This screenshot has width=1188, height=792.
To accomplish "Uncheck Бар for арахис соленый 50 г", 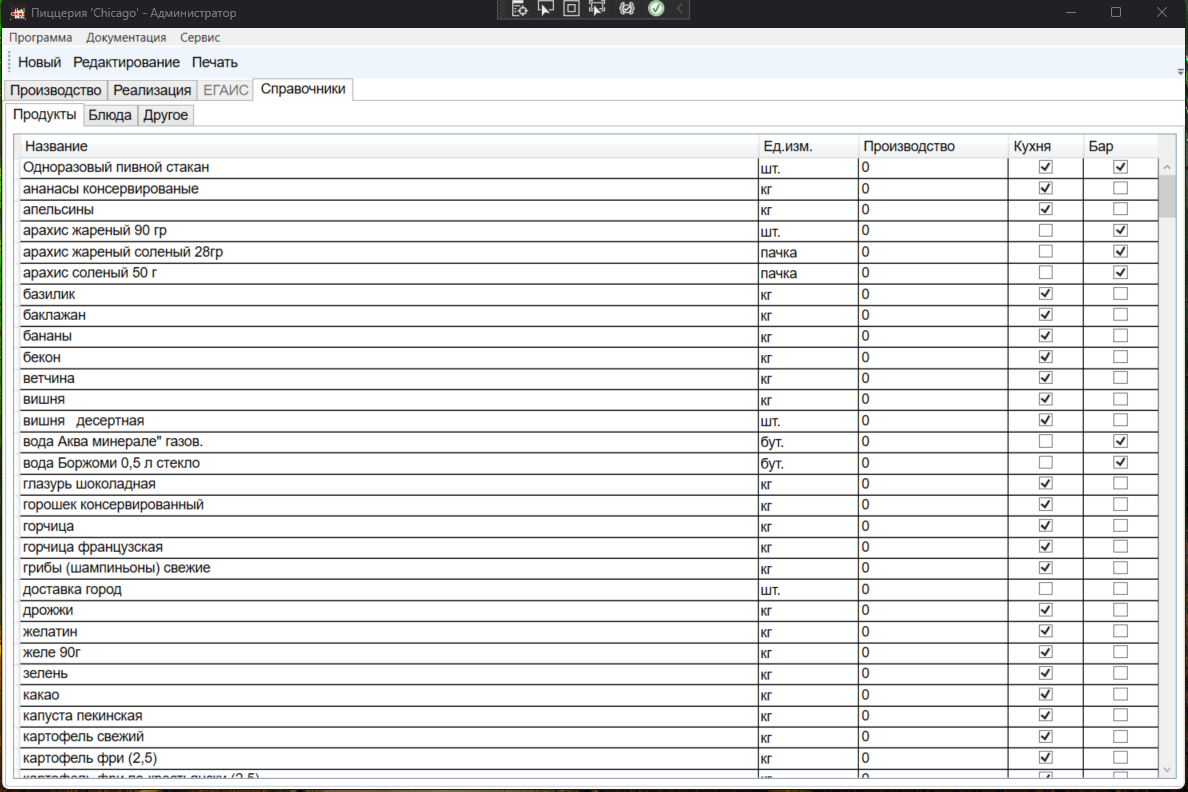I will click(x=1121, y=272).
